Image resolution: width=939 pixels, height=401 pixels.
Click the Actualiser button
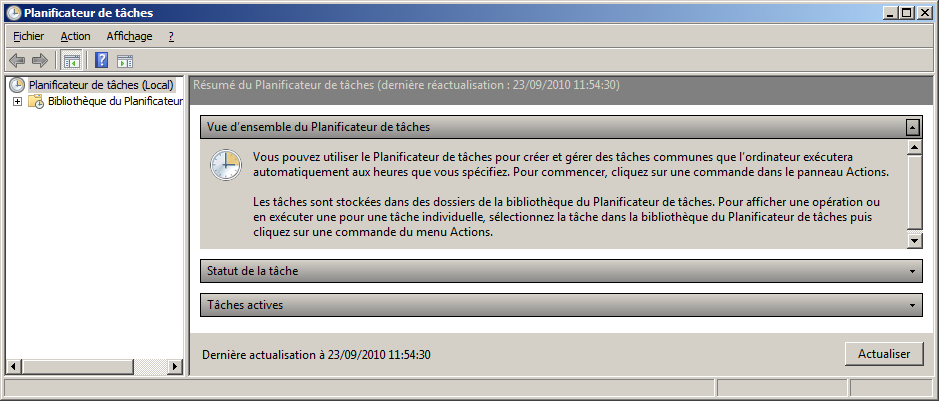point(884,354)
